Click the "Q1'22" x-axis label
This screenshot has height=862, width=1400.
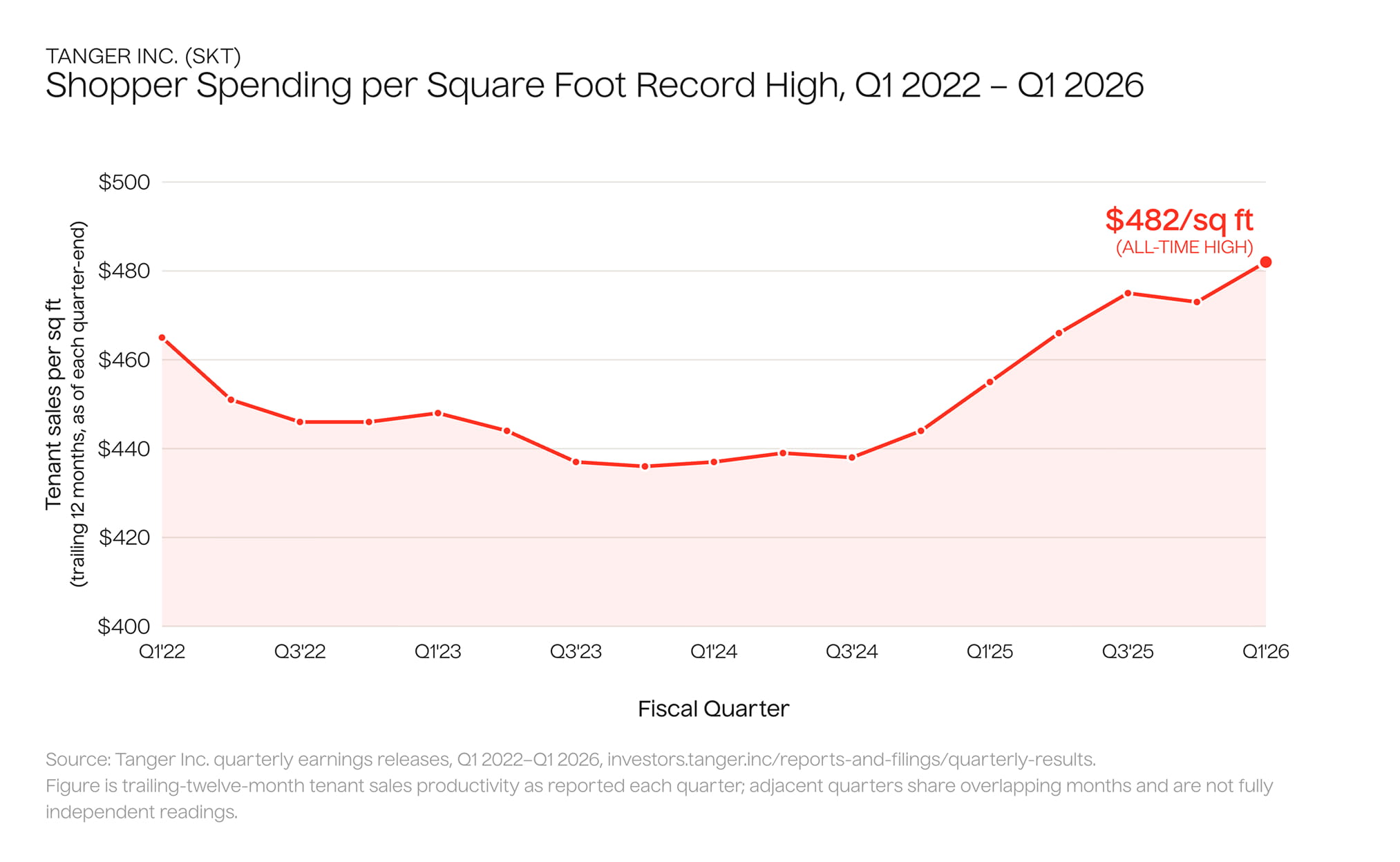click(x=162, y=651)
